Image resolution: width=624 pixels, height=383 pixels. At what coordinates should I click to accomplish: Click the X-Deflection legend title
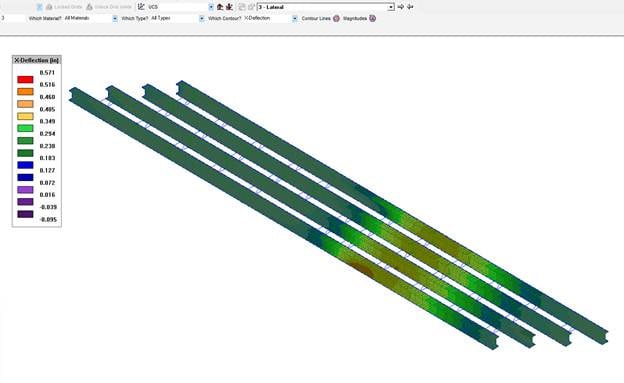pyautogui.click(x=37, y=60)
